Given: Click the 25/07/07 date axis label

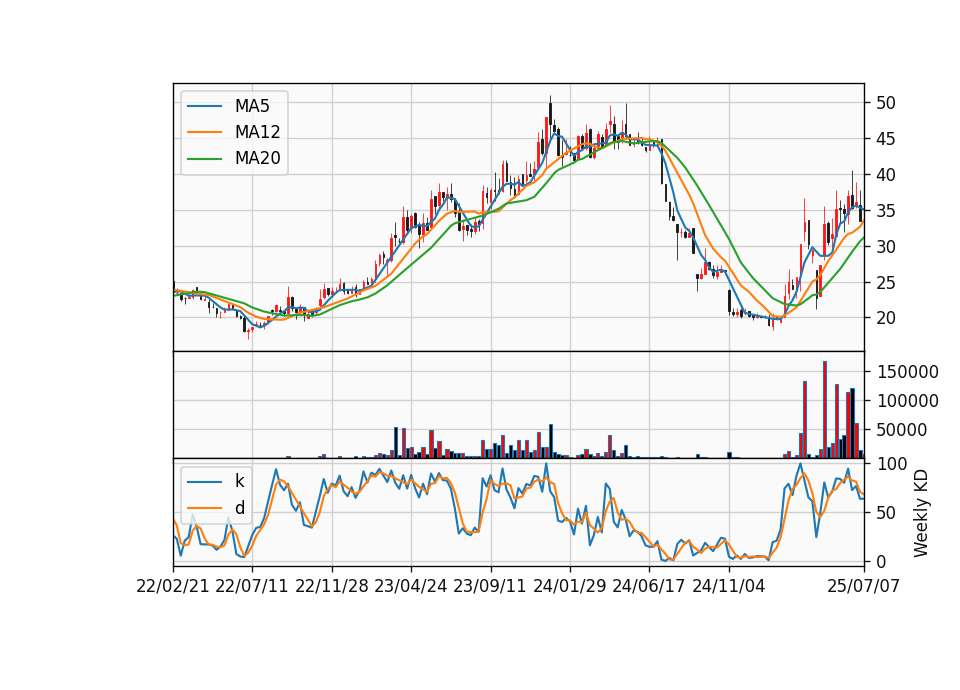Looking at the screenshot, I should [x=864, y=586].
